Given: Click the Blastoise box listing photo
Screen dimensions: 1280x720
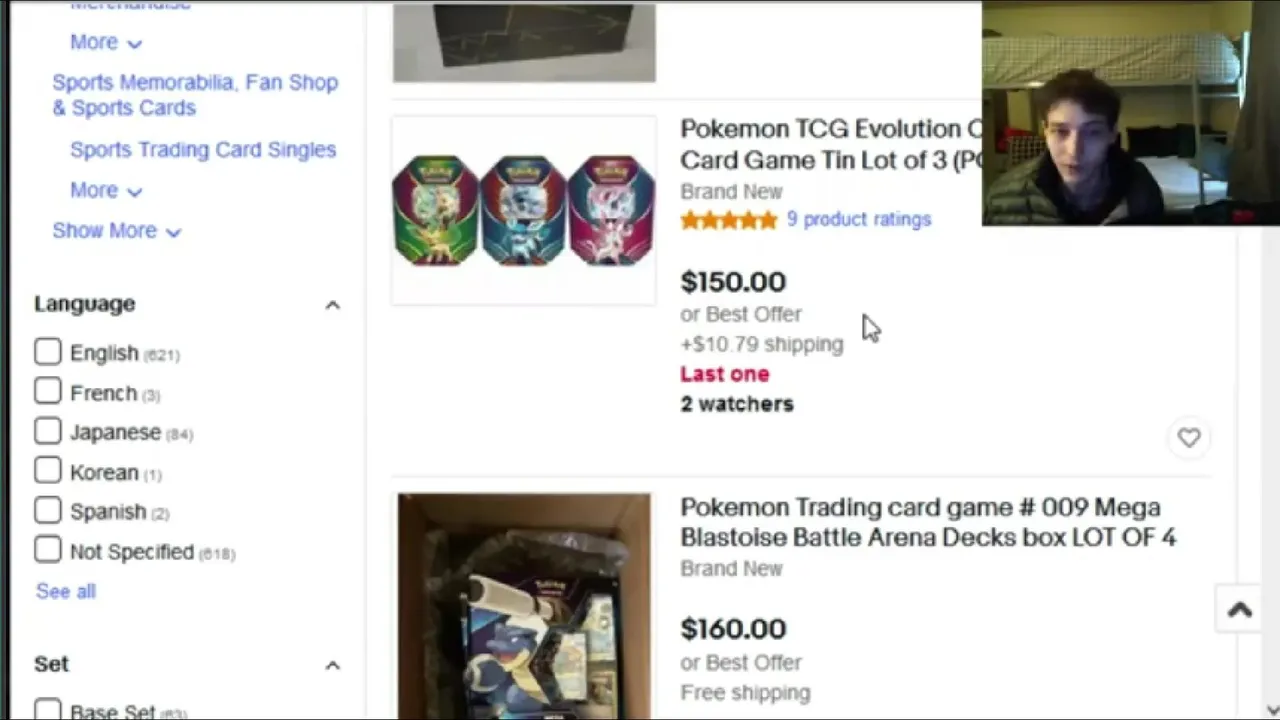Looking at the screenshot, I should coord(523,605).
